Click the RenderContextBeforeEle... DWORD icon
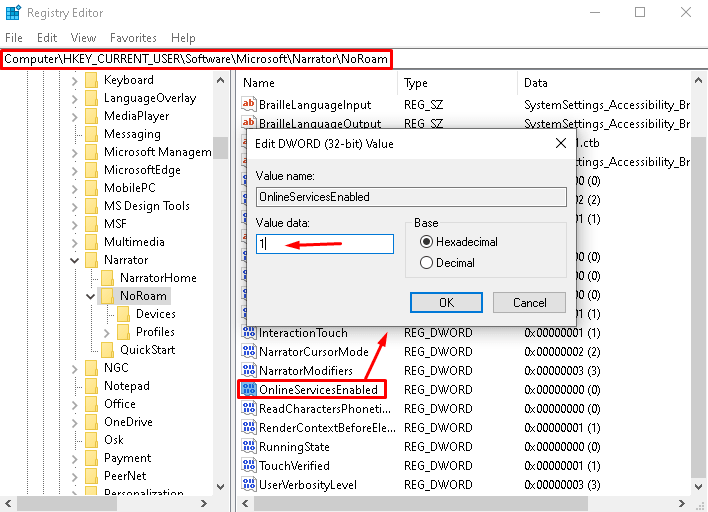The width and height of the screenshot is (708, 512). pos(249,427)
